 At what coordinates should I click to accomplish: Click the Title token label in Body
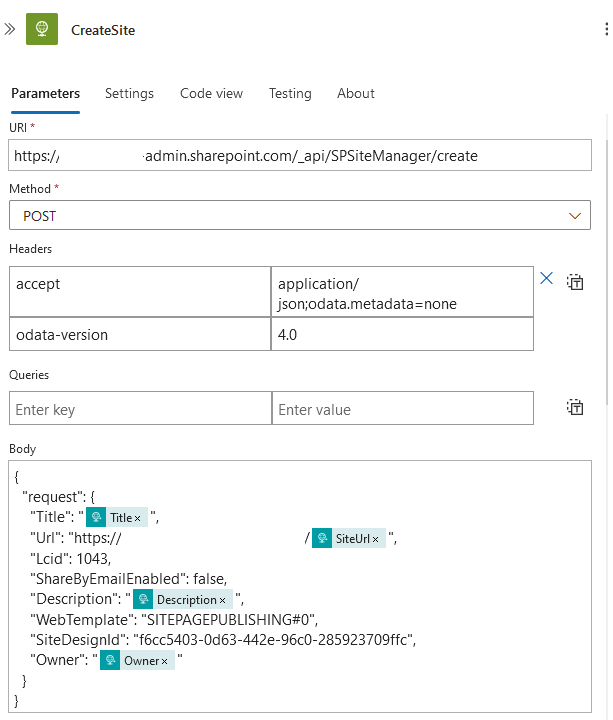[121, 518]
